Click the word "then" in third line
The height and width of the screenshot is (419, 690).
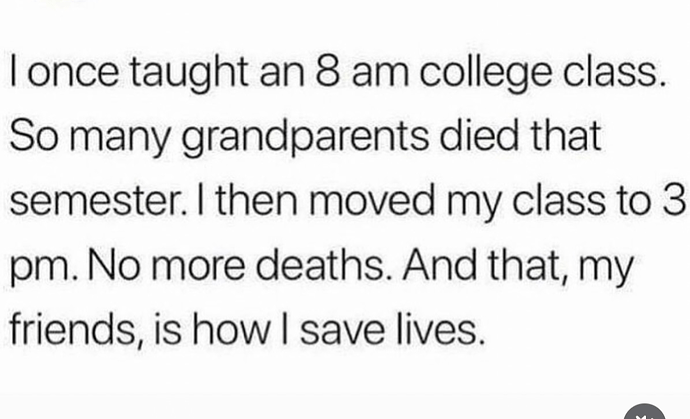coord(258,201)
